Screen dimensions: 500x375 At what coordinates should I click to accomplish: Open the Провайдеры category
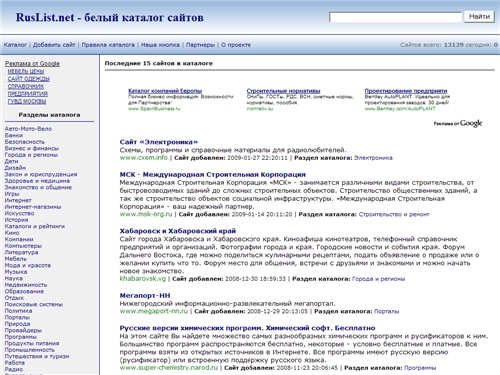(x=23, y=330)
